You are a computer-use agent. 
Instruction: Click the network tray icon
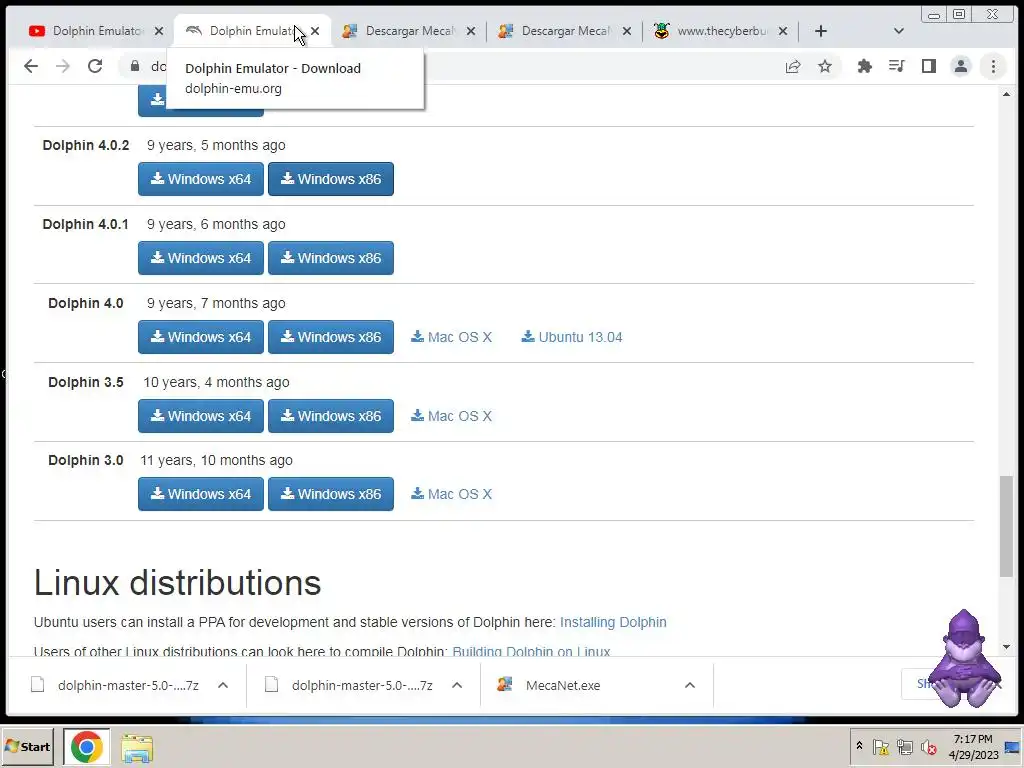coord(904,747)
